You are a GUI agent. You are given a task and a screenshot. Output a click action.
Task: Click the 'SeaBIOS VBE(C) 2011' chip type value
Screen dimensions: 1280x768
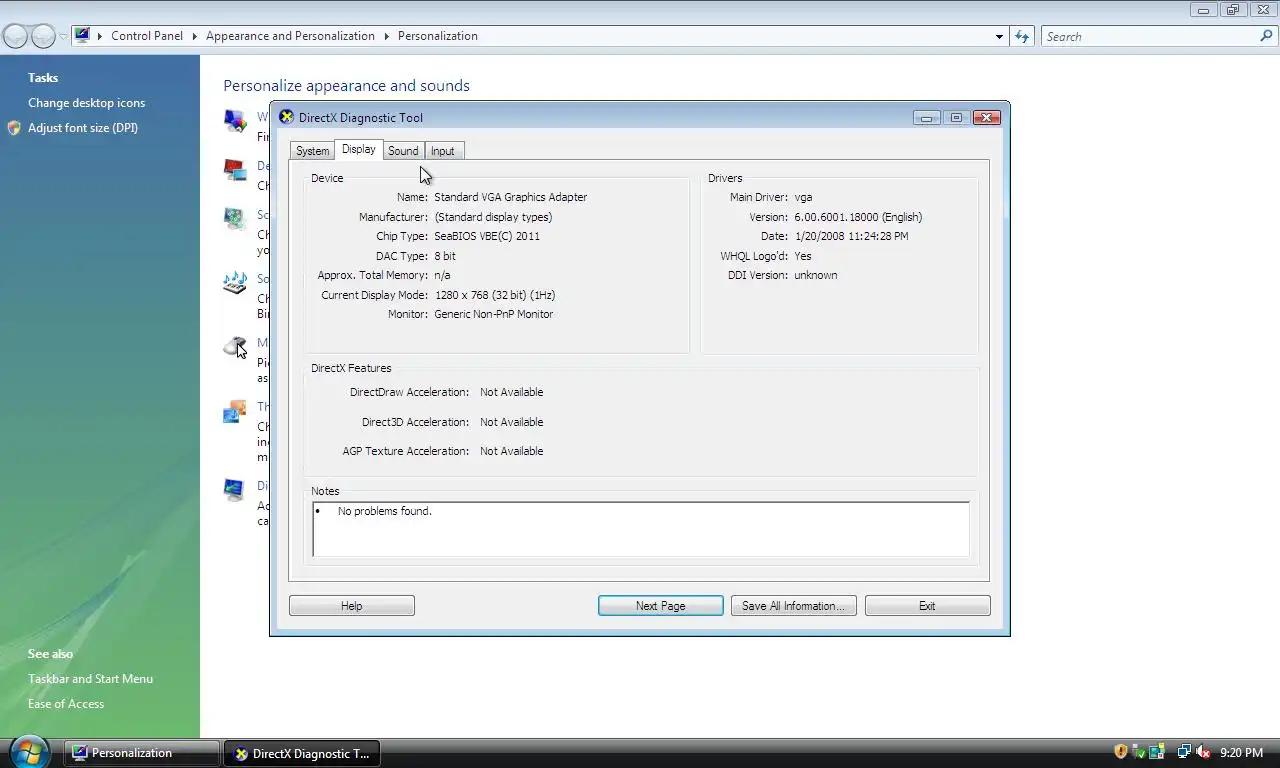487,236
